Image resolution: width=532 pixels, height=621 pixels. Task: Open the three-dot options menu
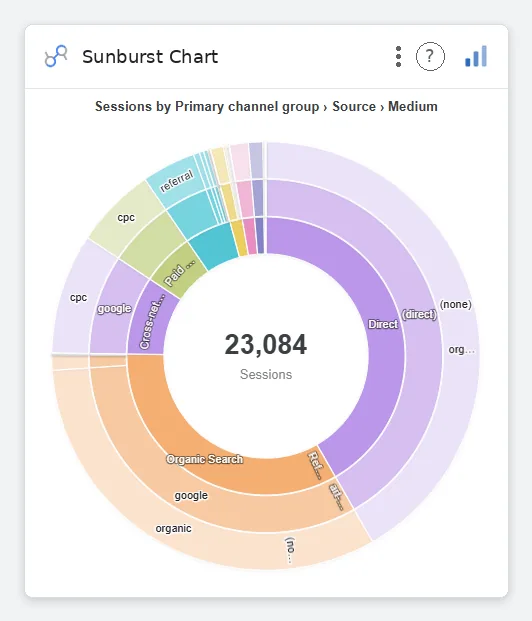399,57
